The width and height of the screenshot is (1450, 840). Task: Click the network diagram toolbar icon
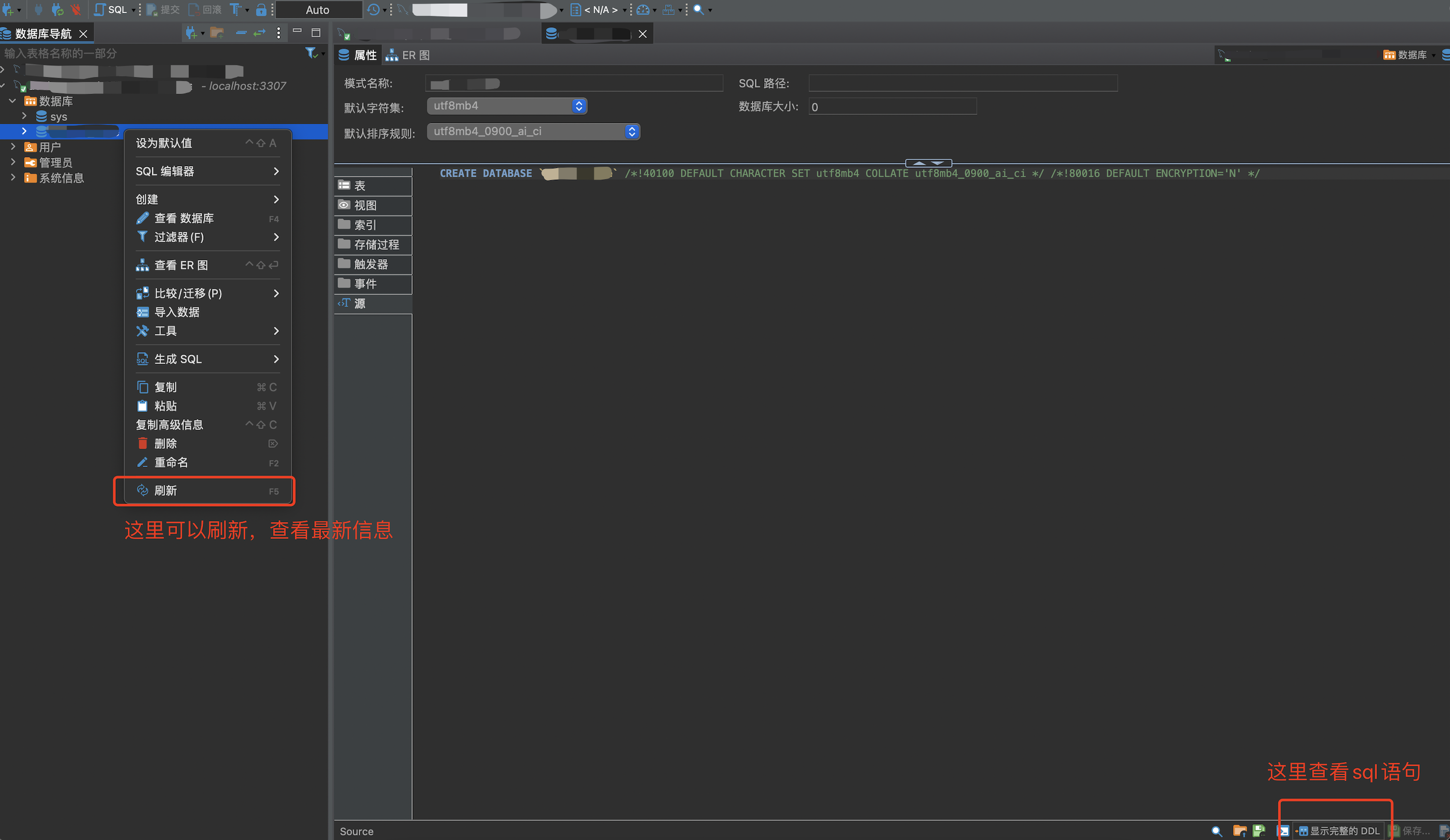668,9
